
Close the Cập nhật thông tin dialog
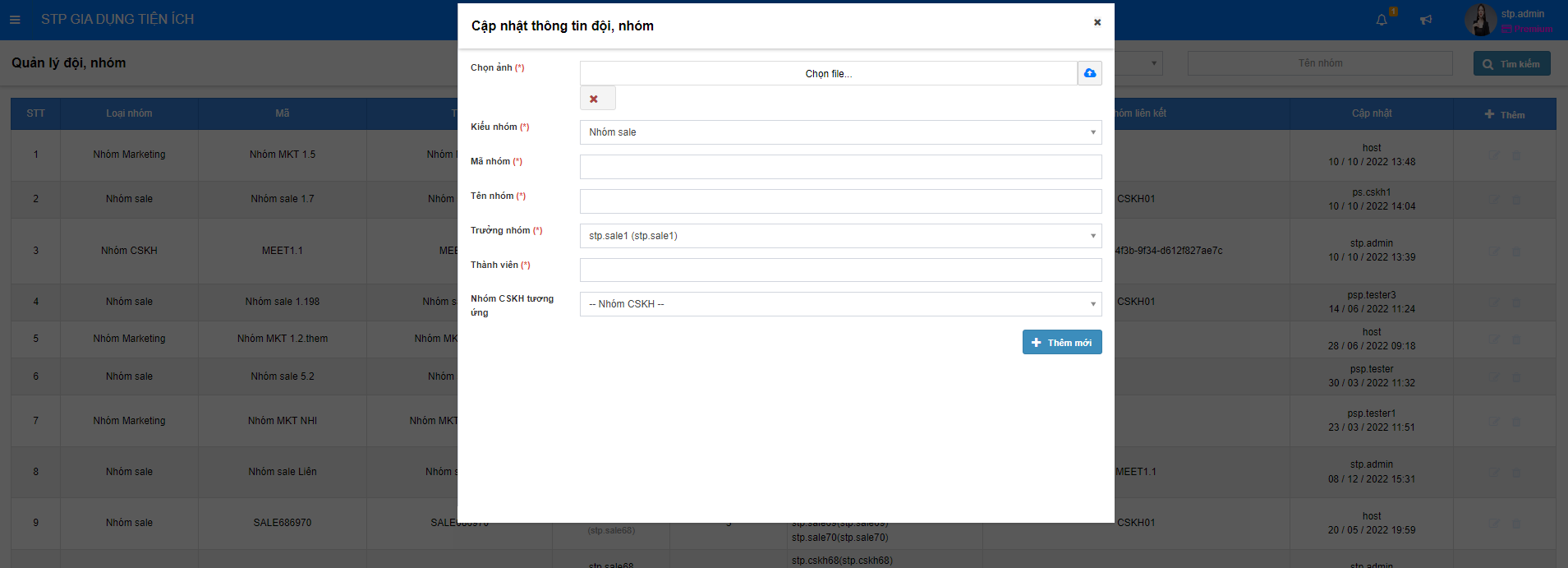pyautogui.click(x=1097, y=22)
